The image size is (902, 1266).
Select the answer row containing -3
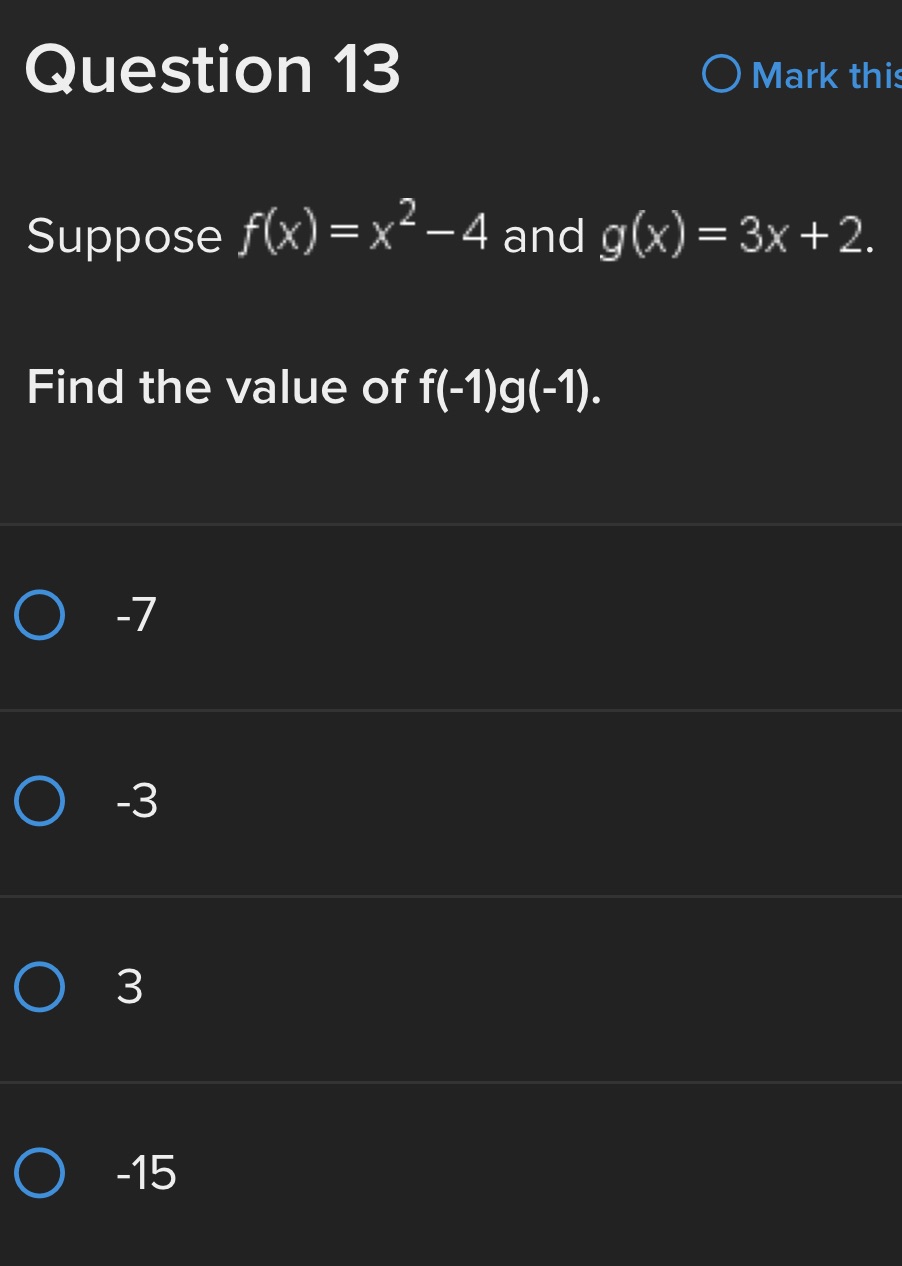(450, 800)
